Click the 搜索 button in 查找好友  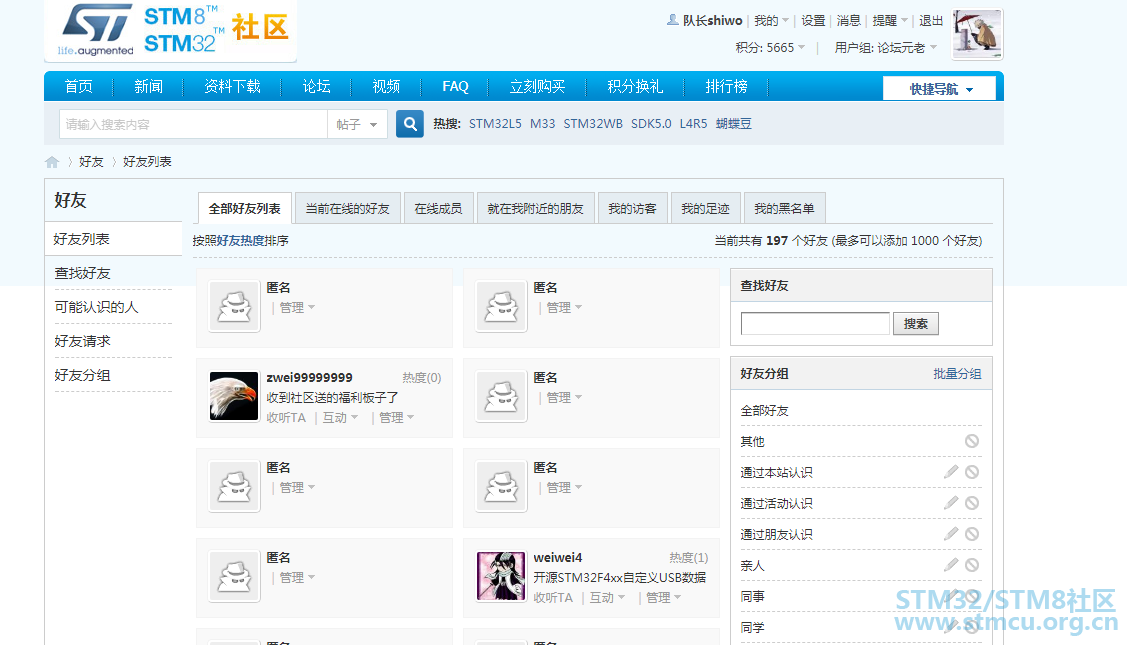(x=916, y=324)
